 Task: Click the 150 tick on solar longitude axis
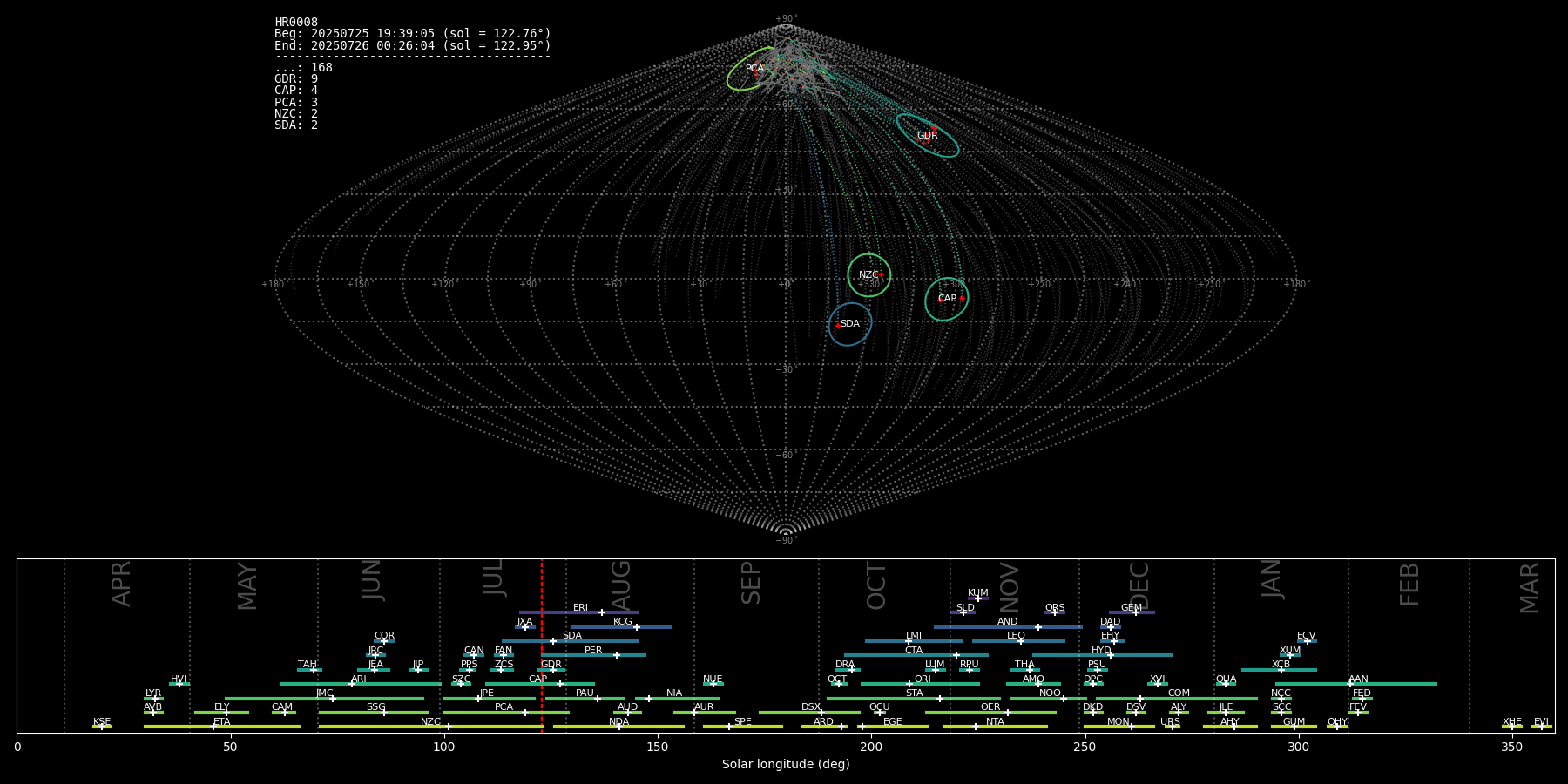pyautogui.click(x=658, y=747)
